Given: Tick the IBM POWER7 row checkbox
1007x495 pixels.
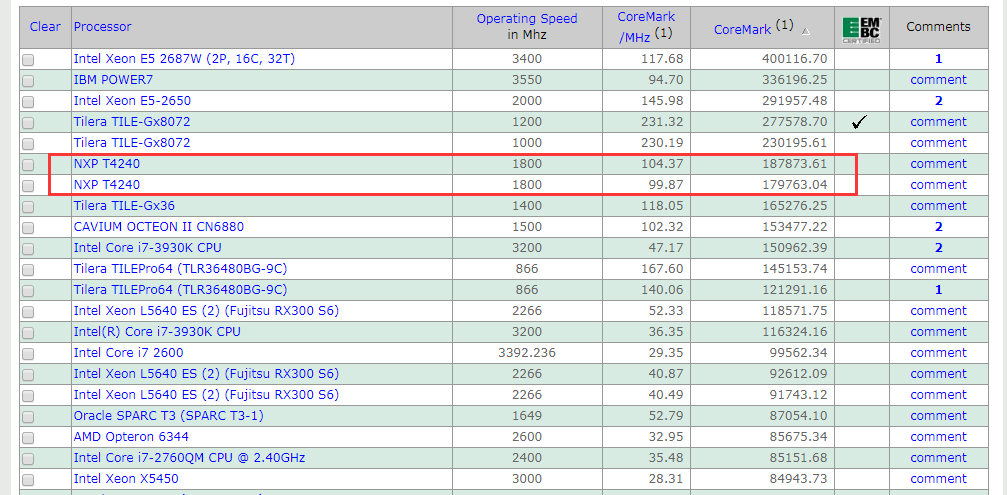Looking at the screenshot, I should click(x=28, y=81).
